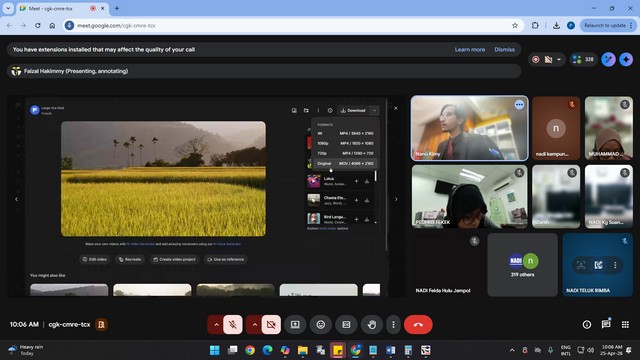Select the 720p MP4 format option
640x360 pixels.
[345, 153]
